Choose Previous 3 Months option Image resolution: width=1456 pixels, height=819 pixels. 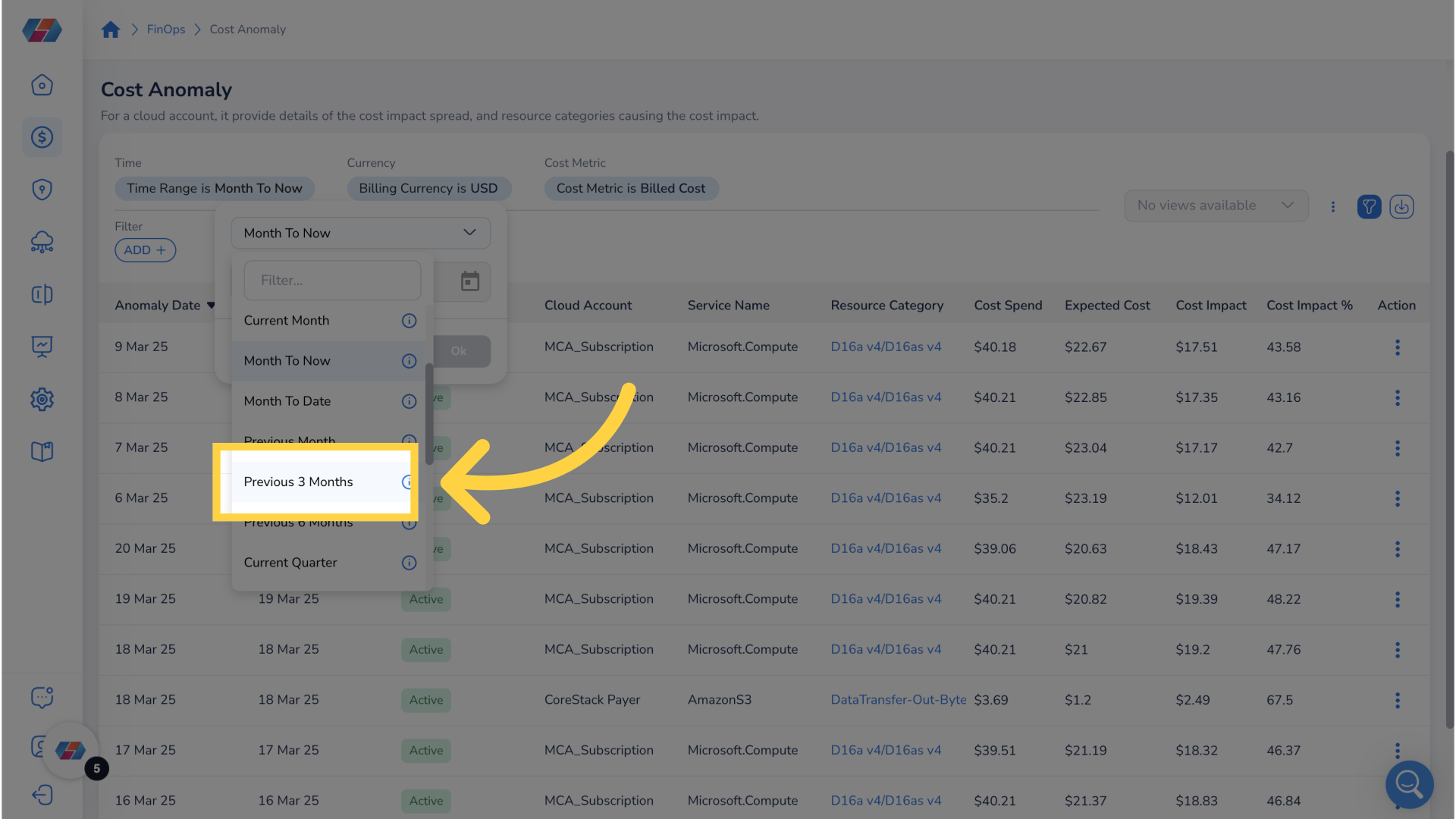[x=320, y=482]
